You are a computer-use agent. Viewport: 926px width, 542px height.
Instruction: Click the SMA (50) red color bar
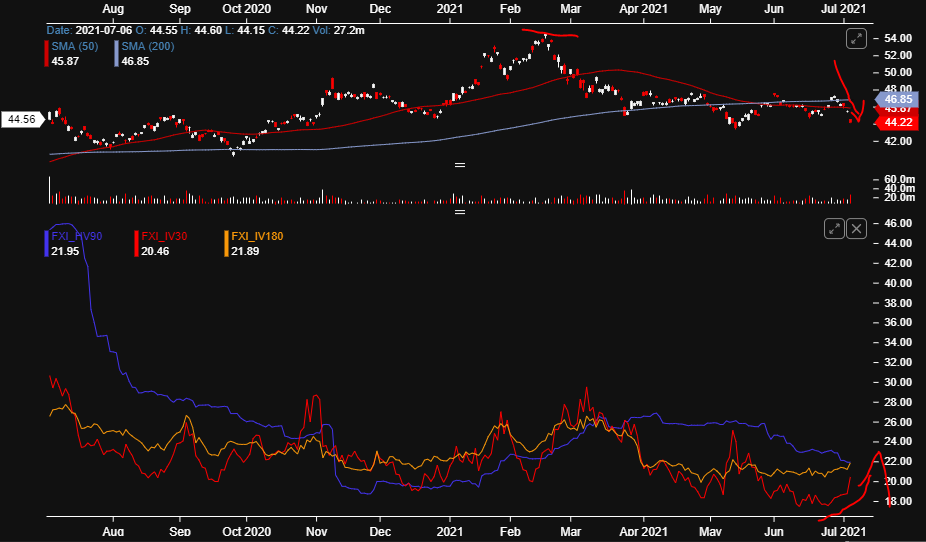pos(47,53)
